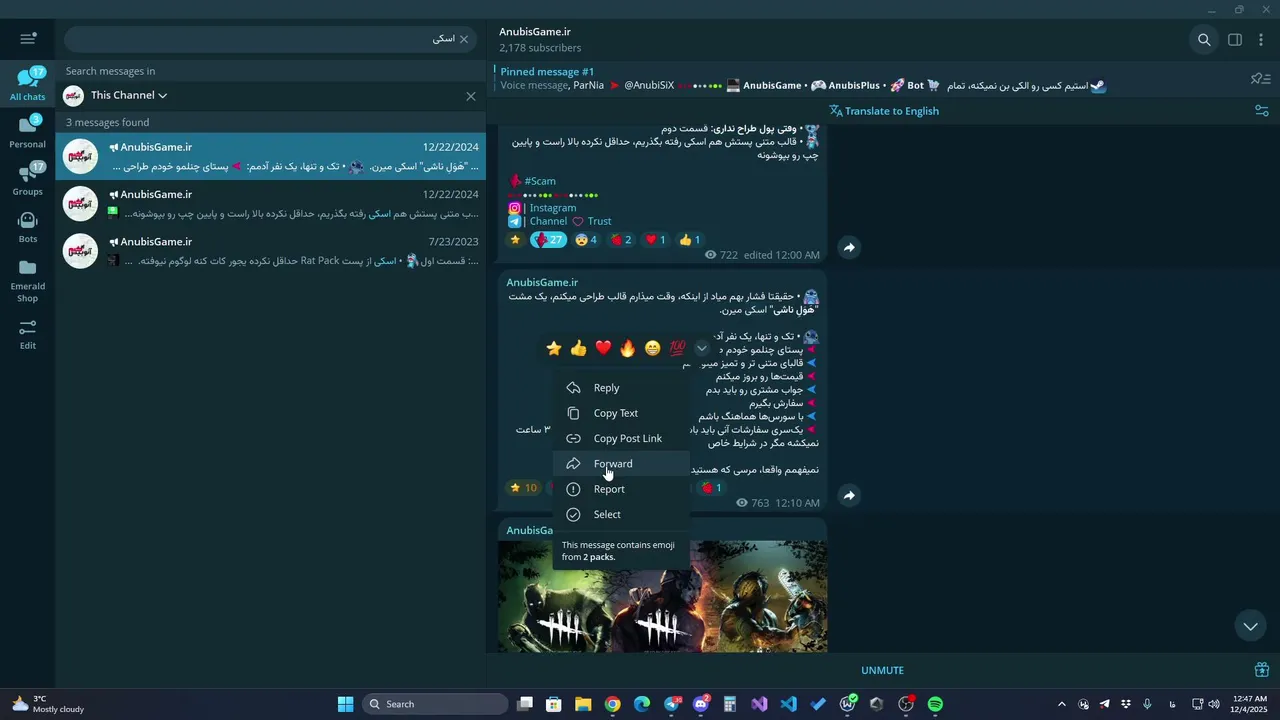Click Translate to English
The width and height of the screenshot is (1280, 720).
coord(884,111)
